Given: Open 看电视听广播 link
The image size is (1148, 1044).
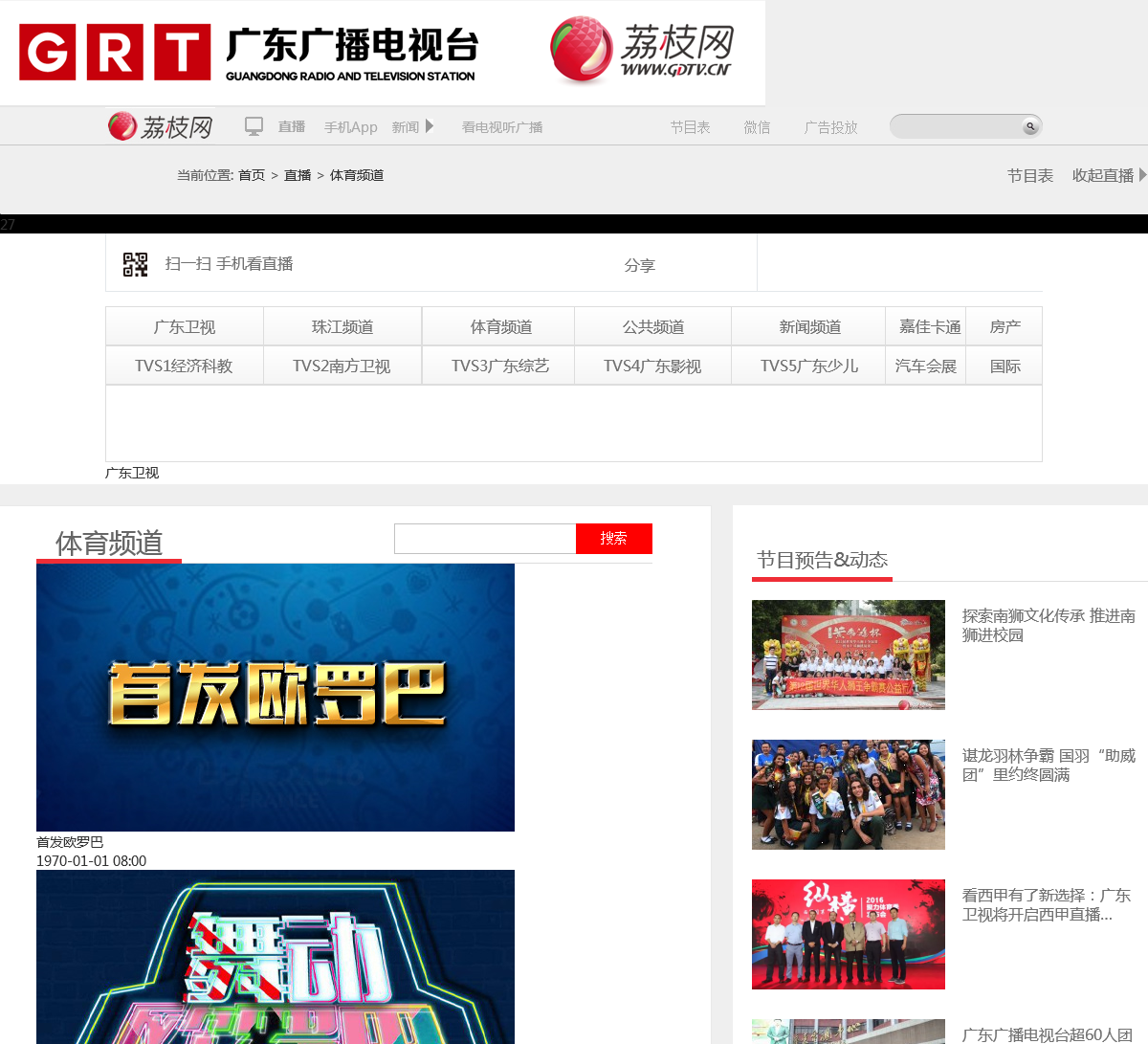Looking at the screenshot, I should point(502,127).
